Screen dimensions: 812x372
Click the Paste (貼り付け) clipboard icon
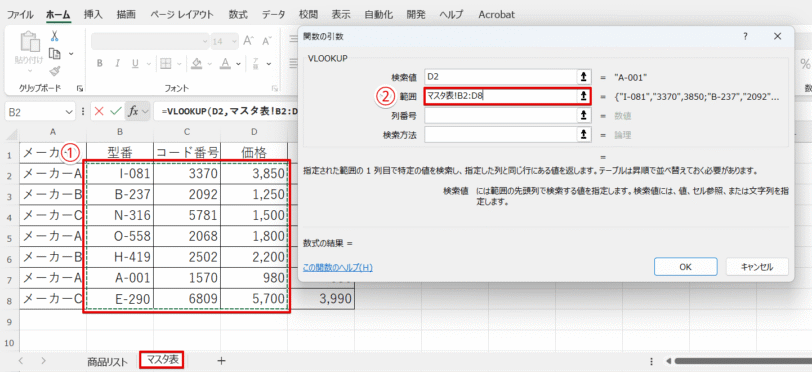coord(29,42)
